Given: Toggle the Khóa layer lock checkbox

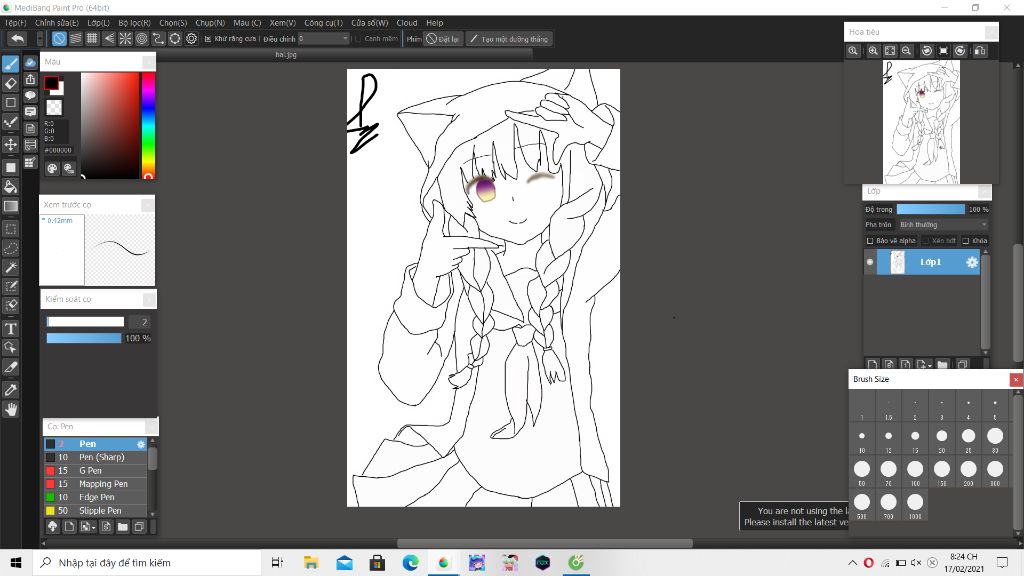Looking at the screenshot, I should click(x=966, y=241).
